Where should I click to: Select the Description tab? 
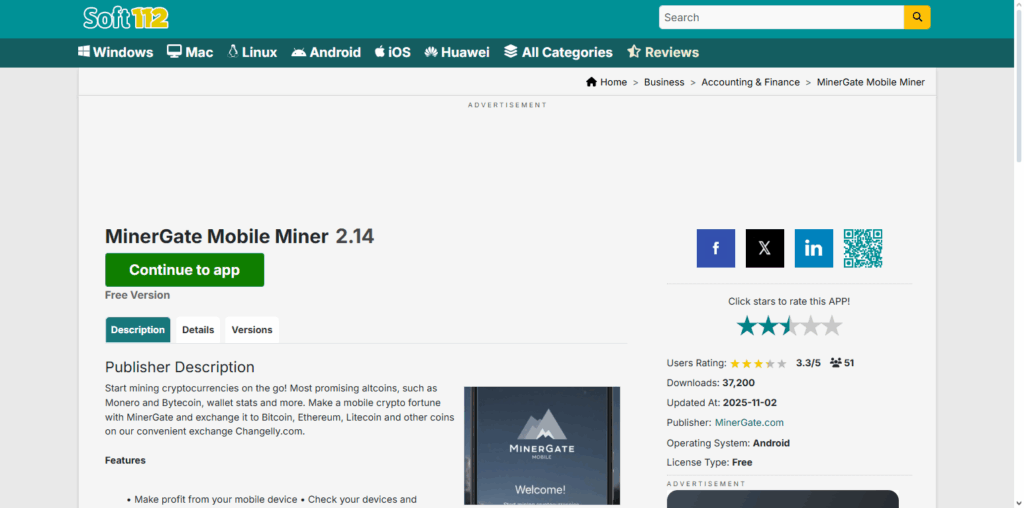(138, 330)
